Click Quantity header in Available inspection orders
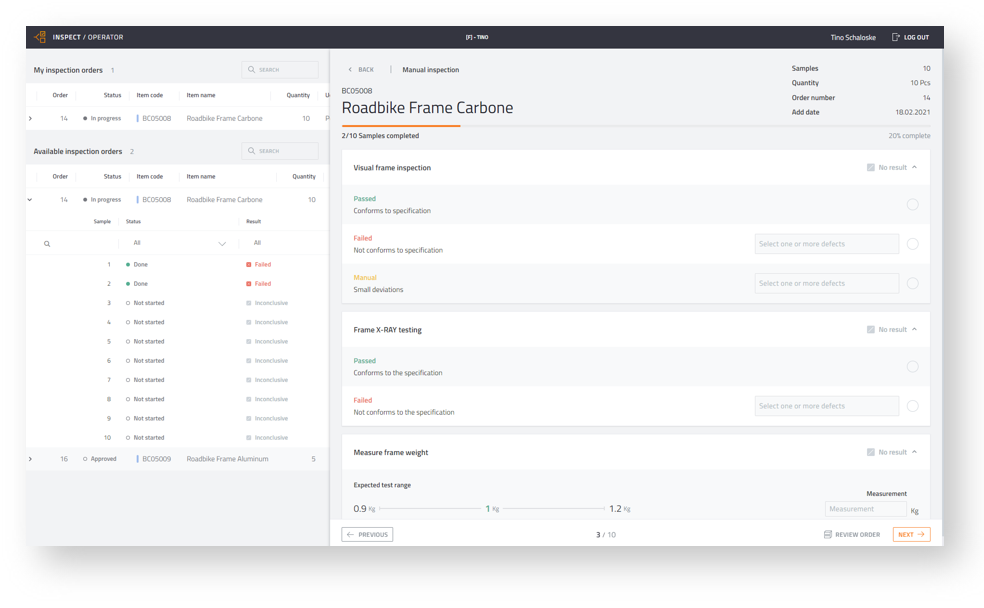The width and height of the screenshot is (984, 608). click(x=304, y=177)
